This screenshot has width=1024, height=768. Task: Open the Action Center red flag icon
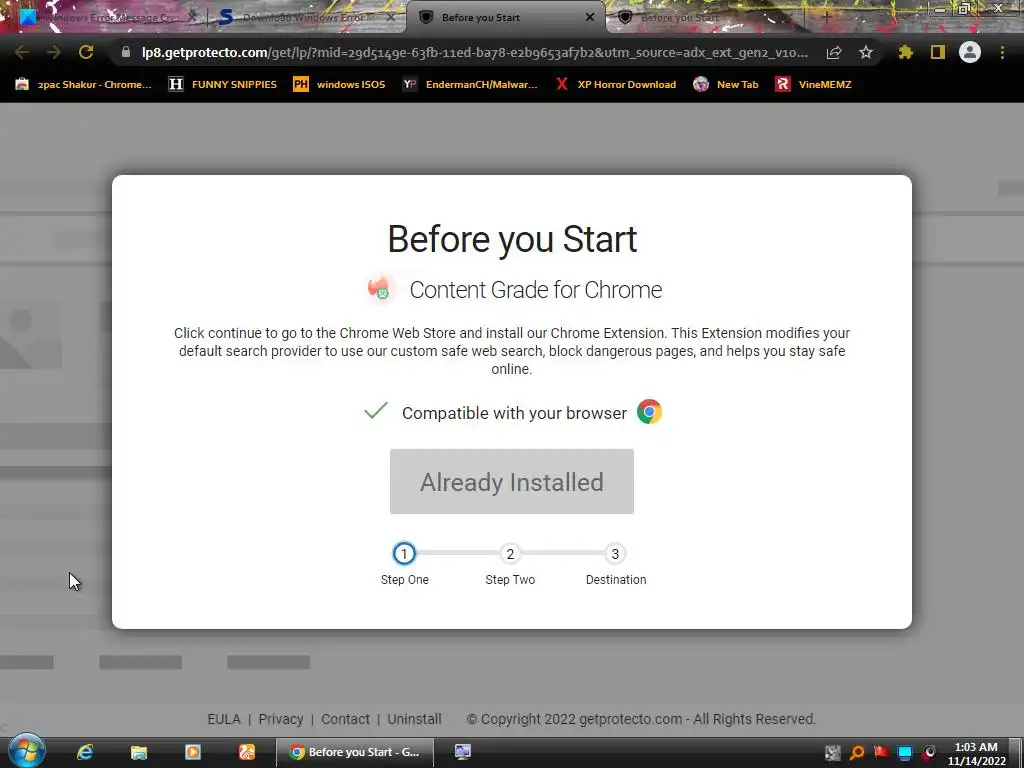(x=881, y=752)
